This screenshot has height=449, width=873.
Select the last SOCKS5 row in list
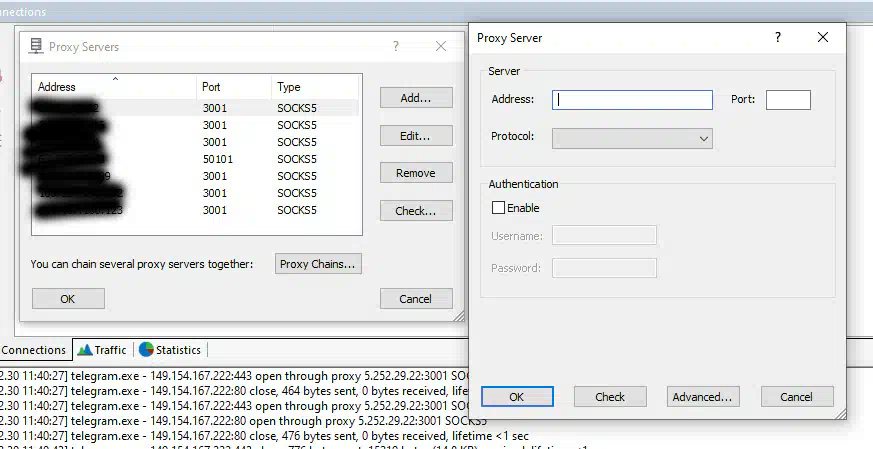(x=195, y=210)
